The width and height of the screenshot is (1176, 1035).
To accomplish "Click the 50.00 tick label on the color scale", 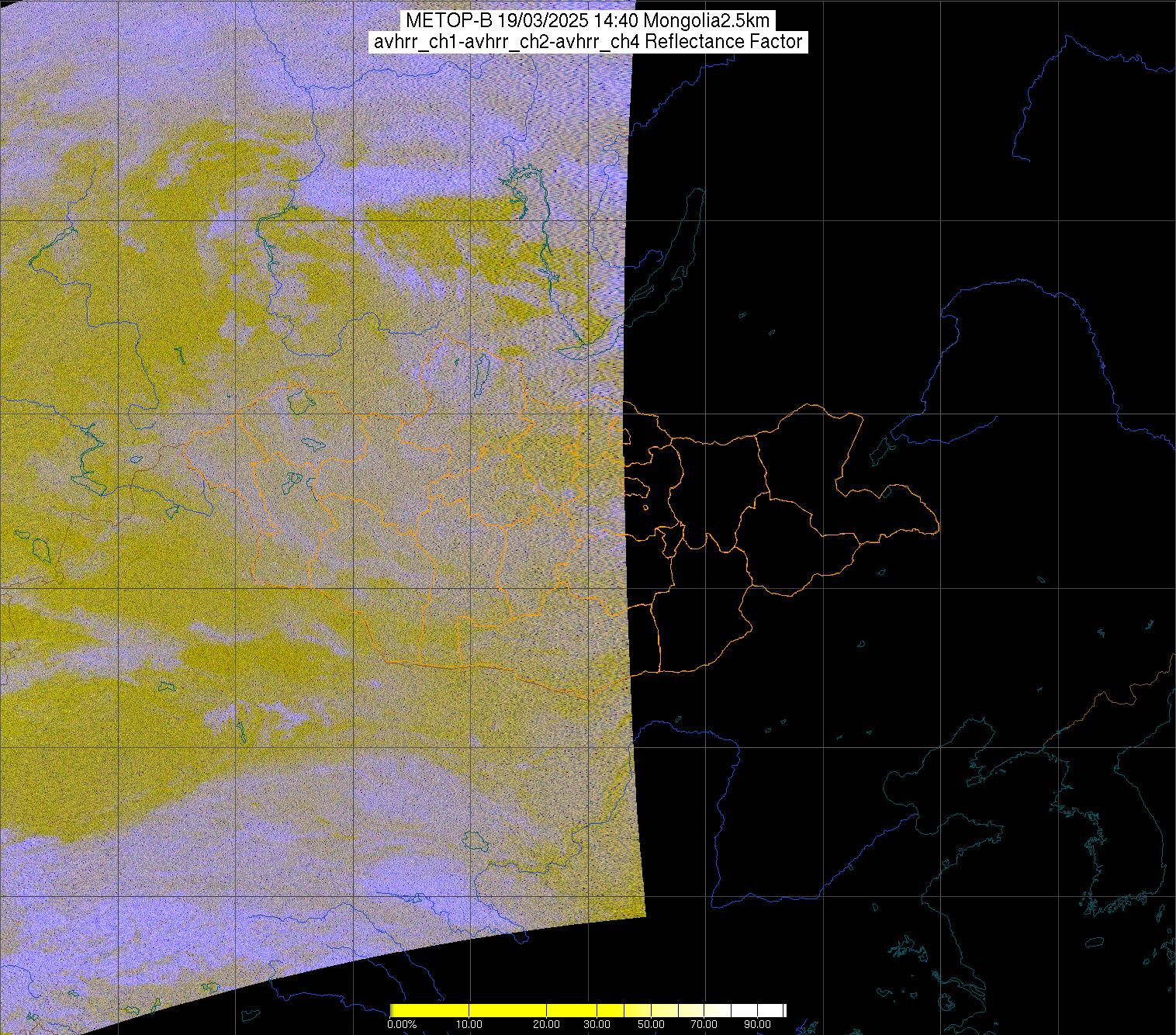I will point(651,1024).
